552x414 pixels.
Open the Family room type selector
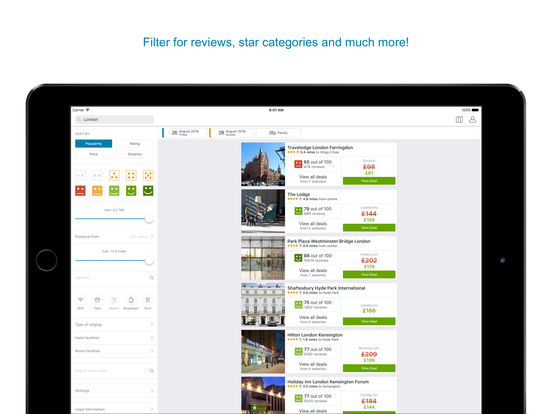(278, 133)
